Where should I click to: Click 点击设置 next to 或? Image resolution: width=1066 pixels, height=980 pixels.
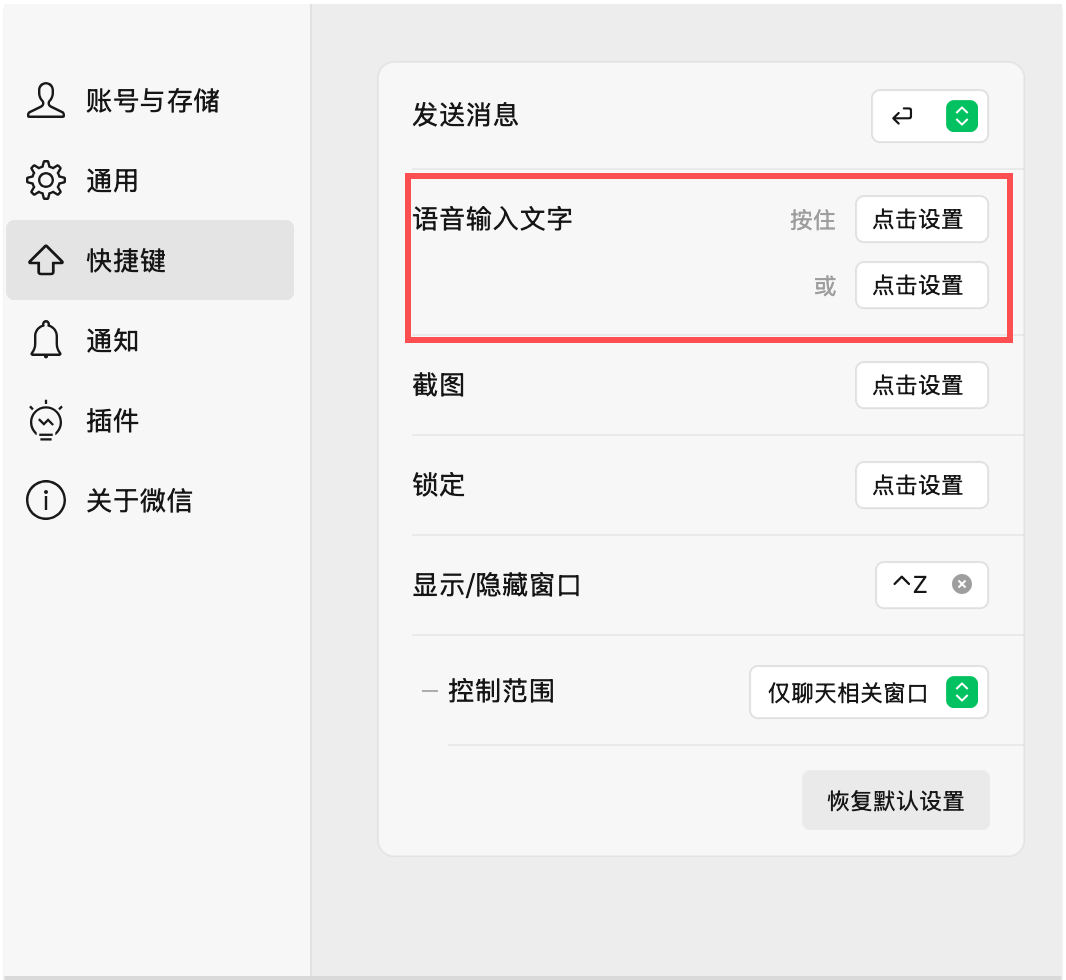click(921, 286)
